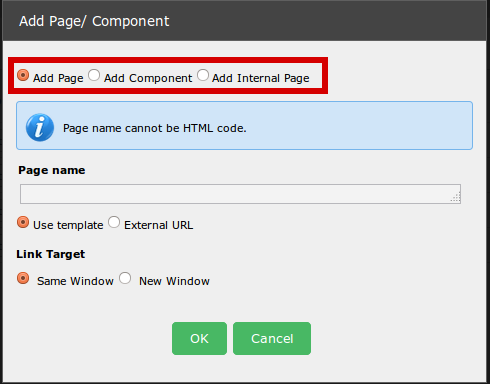Click the 'New Window' label text
This screenshot has height=384, width=490.
point(174,281)
